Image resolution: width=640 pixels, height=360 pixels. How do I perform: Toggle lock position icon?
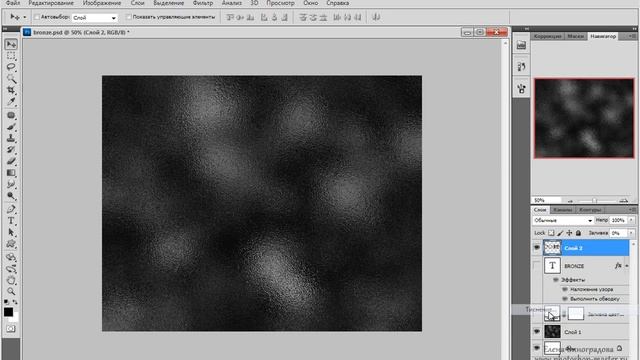(569, 233)
